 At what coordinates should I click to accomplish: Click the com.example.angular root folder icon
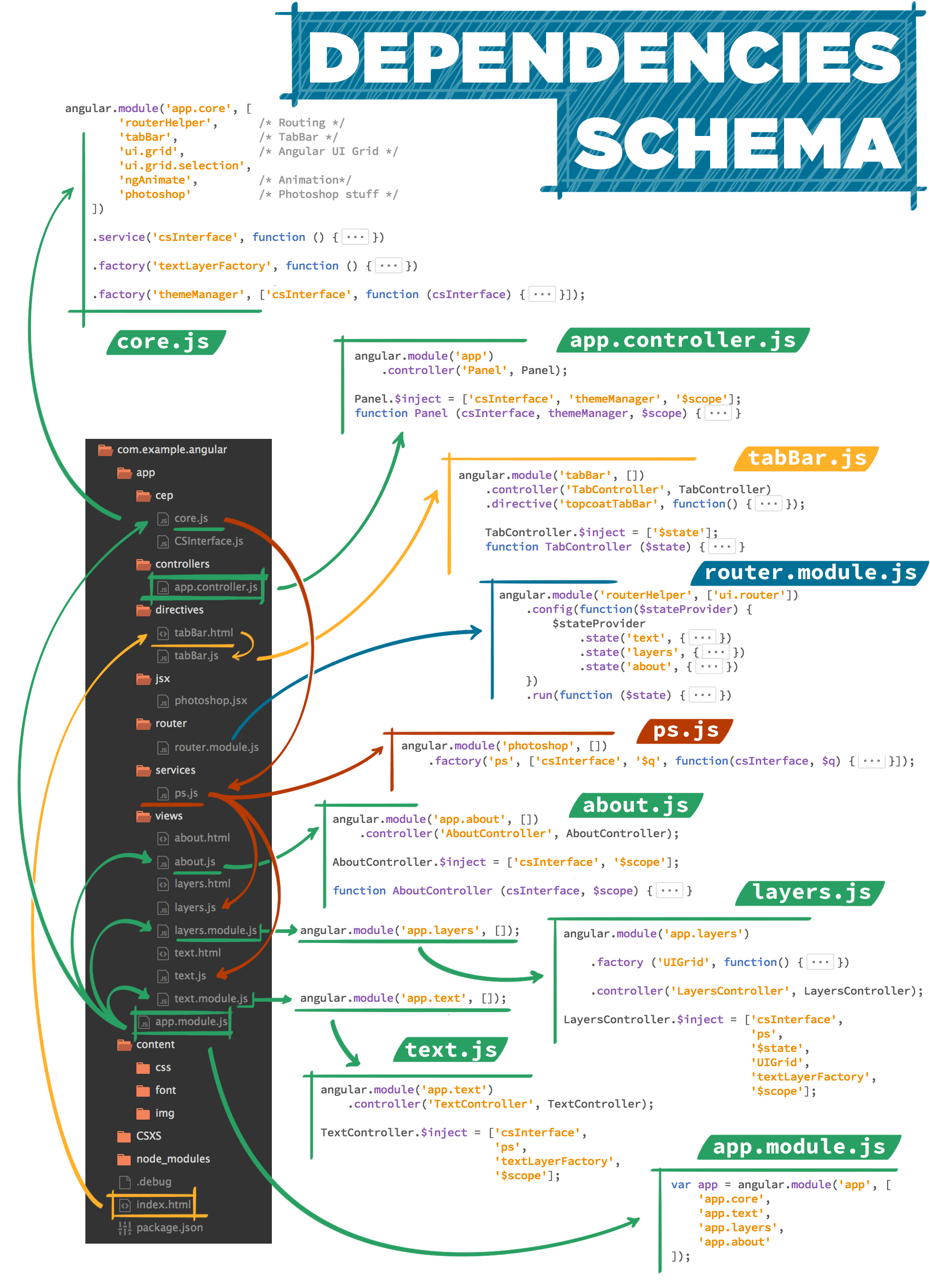pyautogui.click(x=105, y=450)
